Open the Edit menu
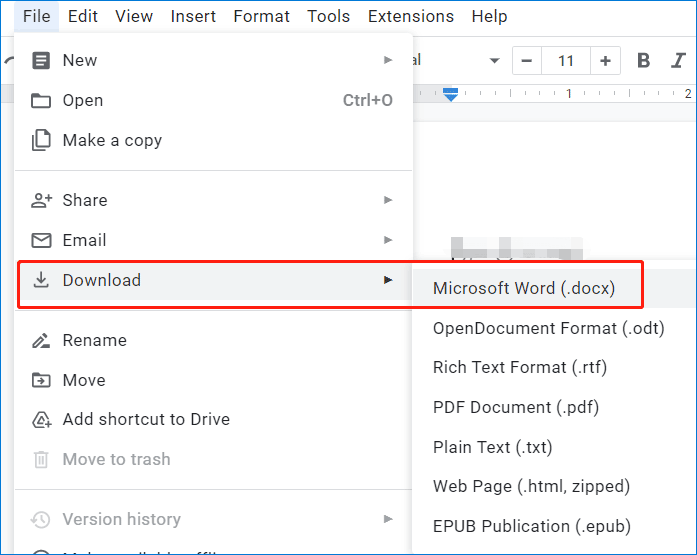The image size is (697, 555). (83, 16)
